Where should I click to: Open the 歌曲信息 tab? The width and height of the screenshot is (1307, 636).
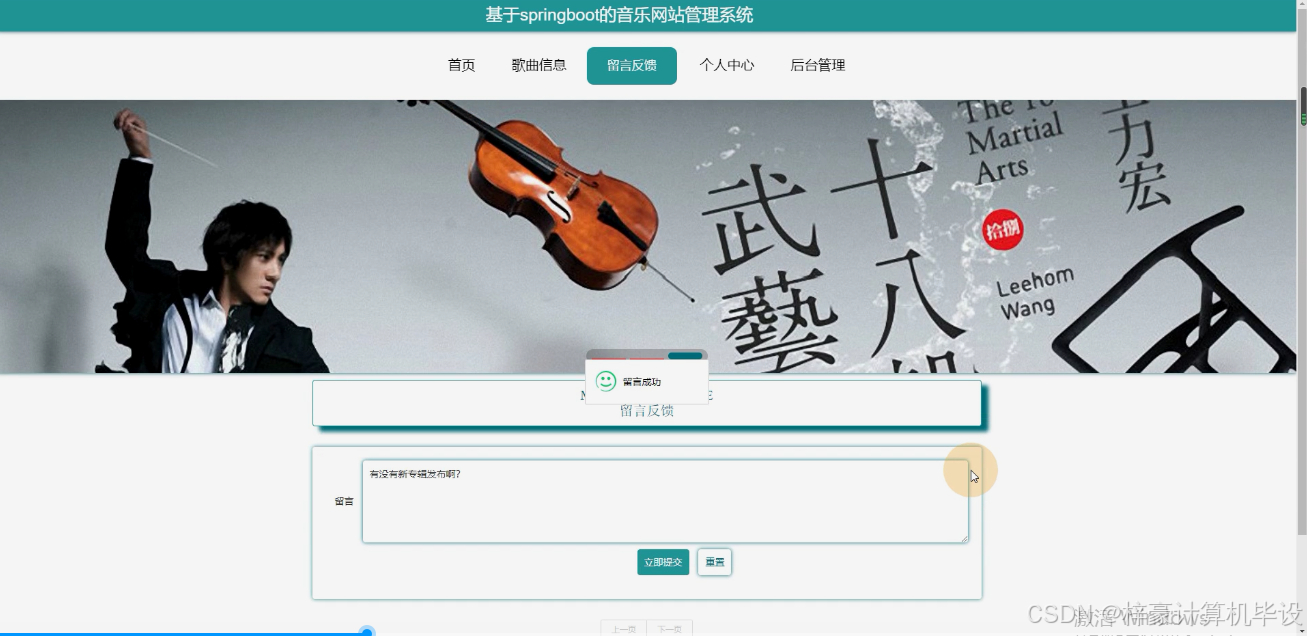coord(538,65)
